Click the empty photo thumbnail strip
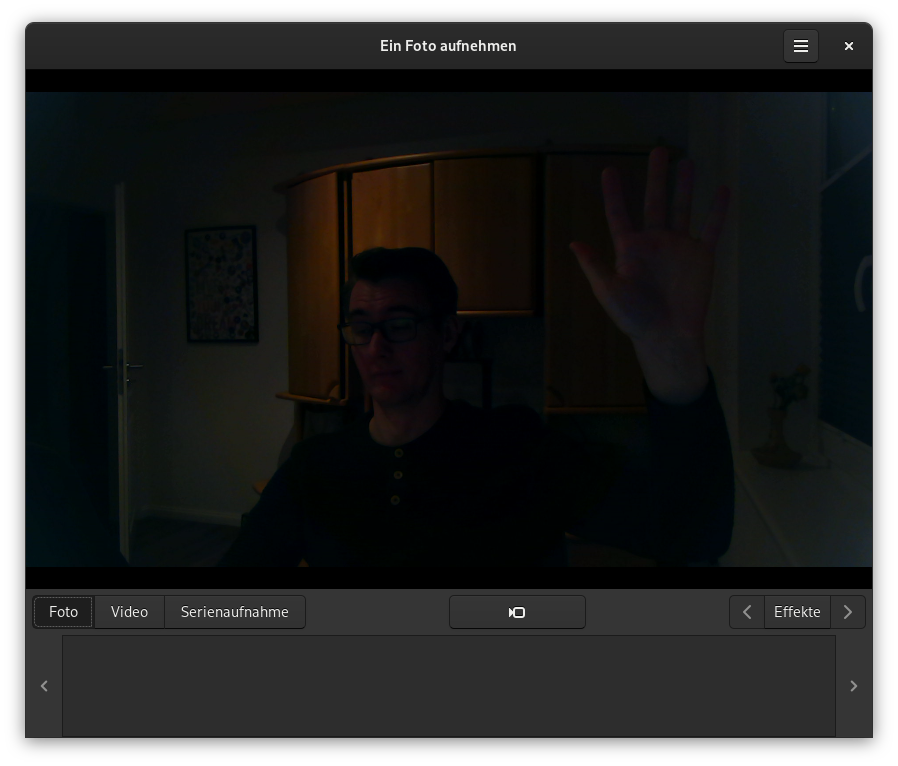 (449, 686)
